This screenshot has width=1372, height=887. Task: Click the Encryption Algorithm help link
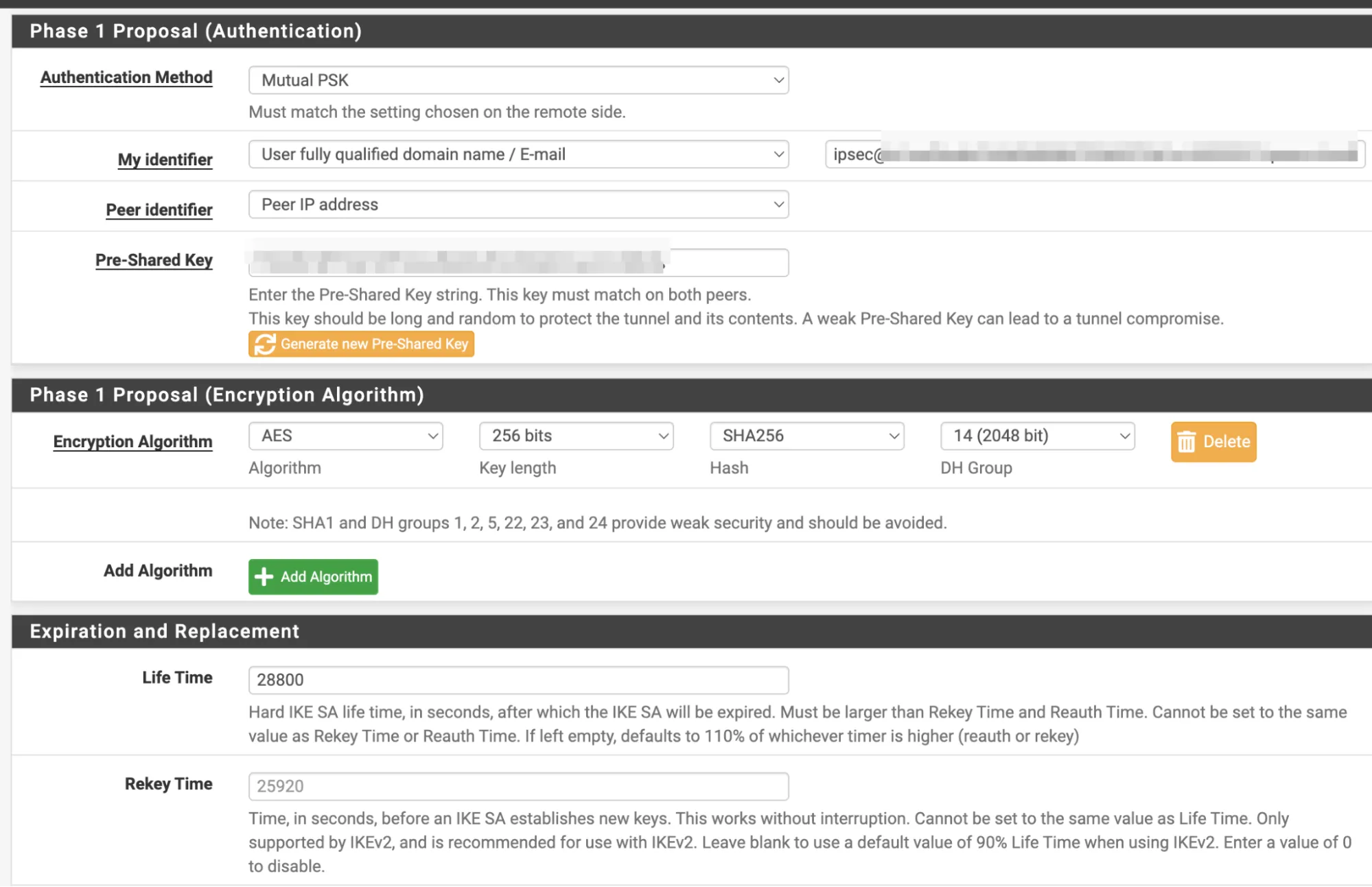point(132,441)
